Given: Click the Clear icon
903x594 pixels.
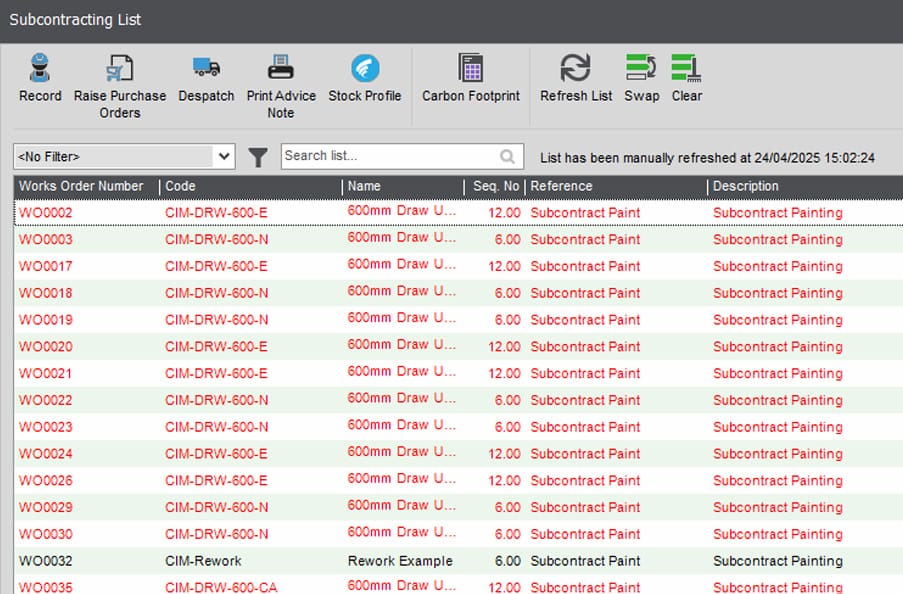Looking at the screenshot, I should point(686,68).
